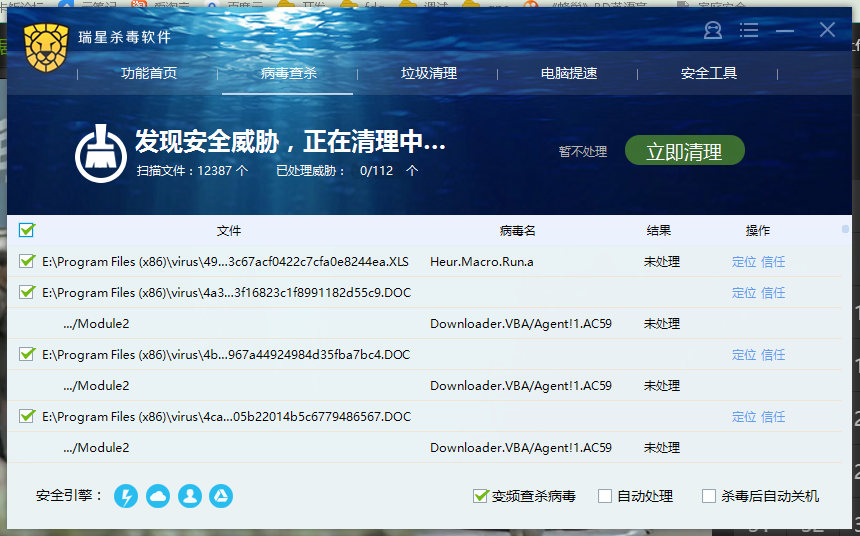Click the 扫描文件：12387 个 counter
860x536 pixels.
192,171
